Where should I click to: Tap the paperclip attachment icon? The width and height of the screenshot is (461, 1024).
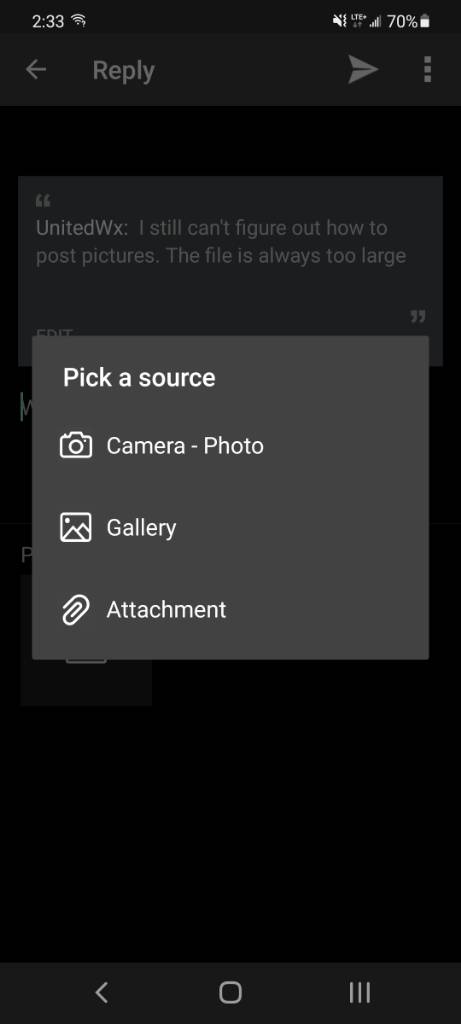[76, 610]
